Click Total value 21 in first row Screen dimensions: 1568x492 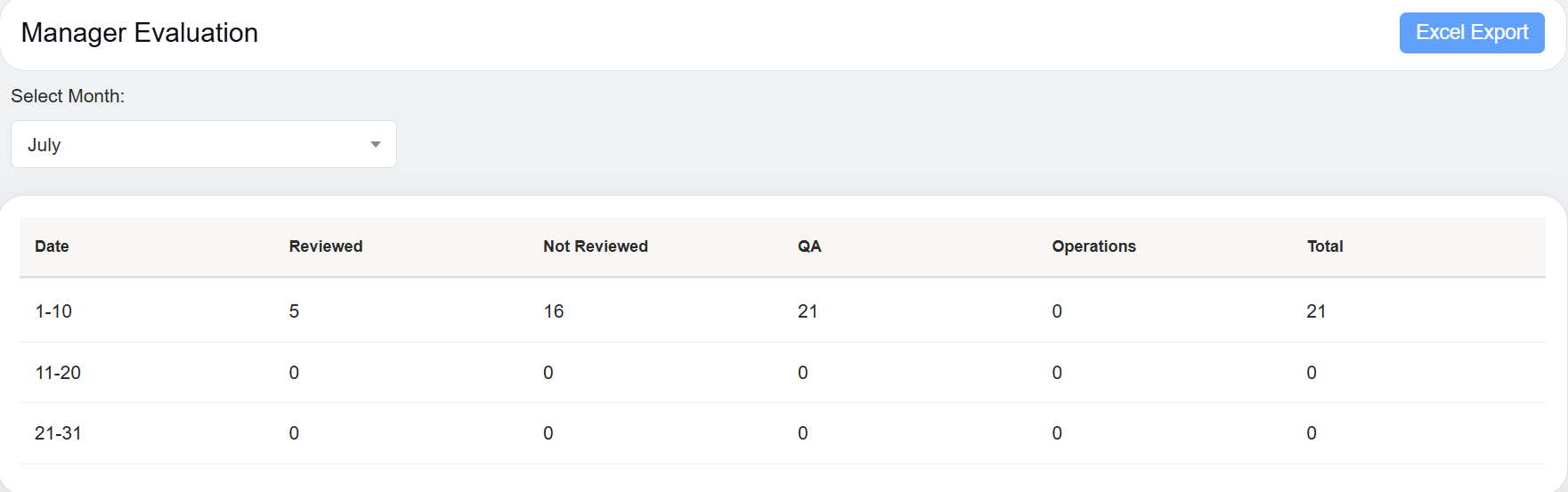(x=1315, y=311)
